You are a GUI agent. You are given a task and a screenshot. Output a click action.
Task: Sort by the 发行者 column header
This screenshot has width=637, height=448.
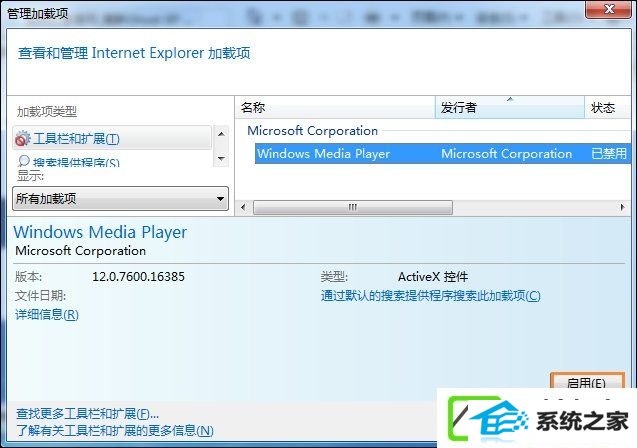point(510,108)
